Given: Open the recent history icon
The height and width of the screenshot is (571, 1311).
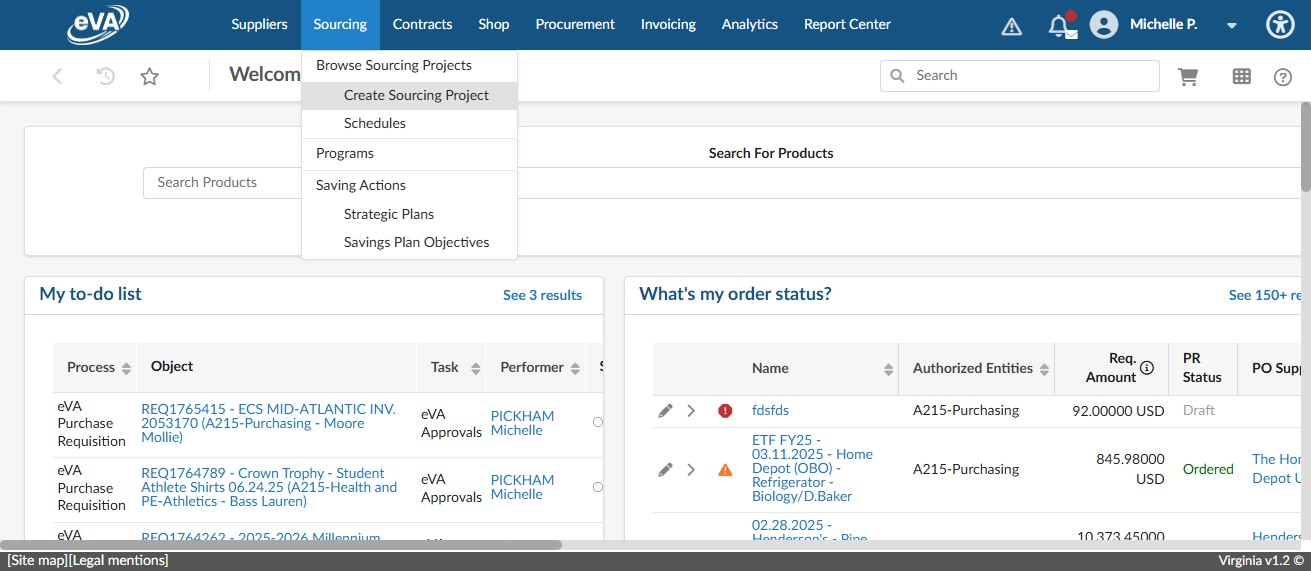Looking at the screenshot, I should (105, 76).
